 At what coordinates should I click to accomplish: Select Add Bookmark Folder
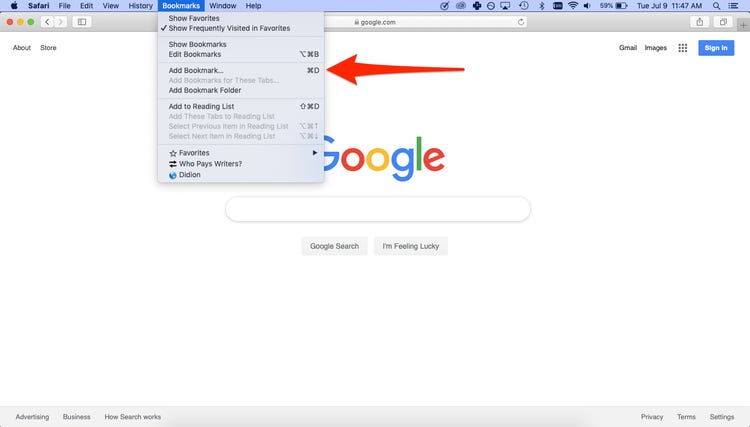[241, 90]
